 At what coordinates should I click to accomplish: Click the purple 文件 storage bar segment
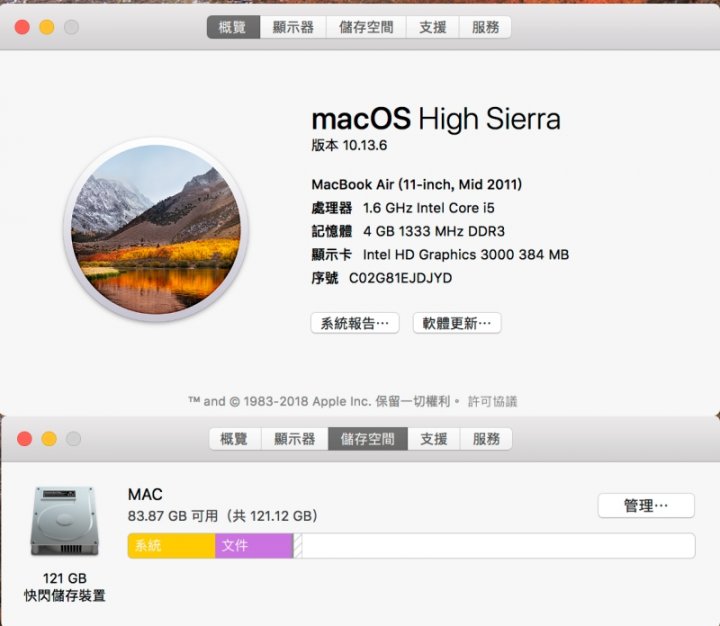(x=254, y=546)
